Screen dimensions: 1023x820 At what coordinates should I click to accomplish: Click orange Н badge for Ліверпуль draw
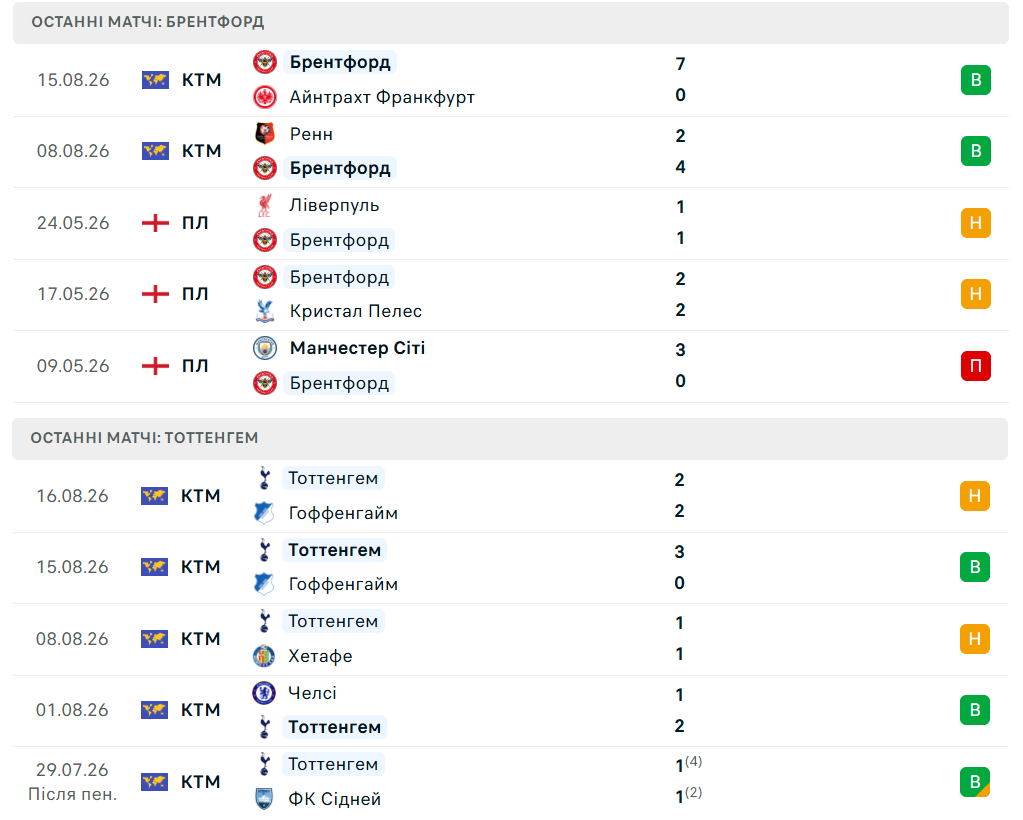(975, 223)
